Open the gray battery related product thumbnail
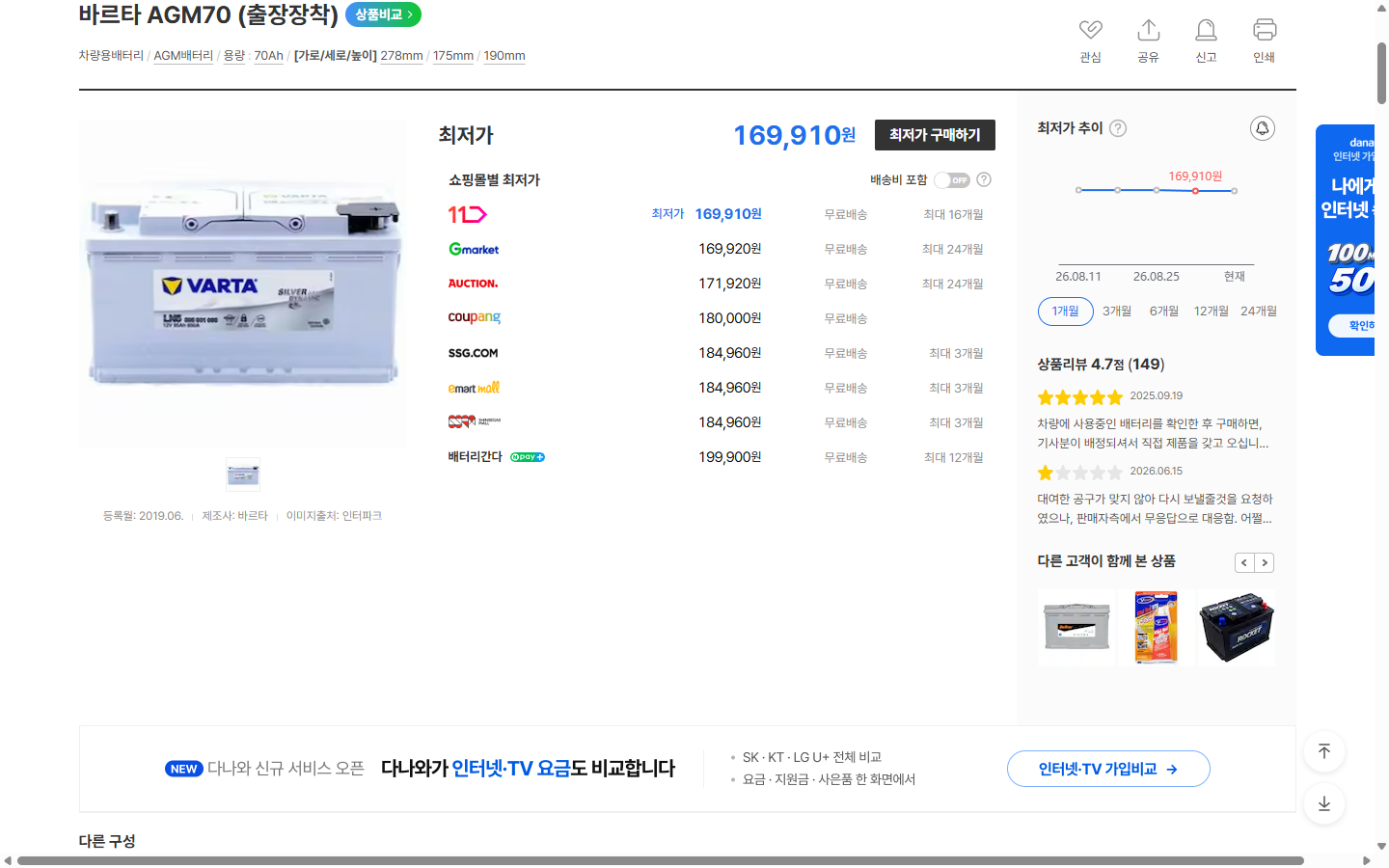1389x868 pixels. pos(1076,627)
